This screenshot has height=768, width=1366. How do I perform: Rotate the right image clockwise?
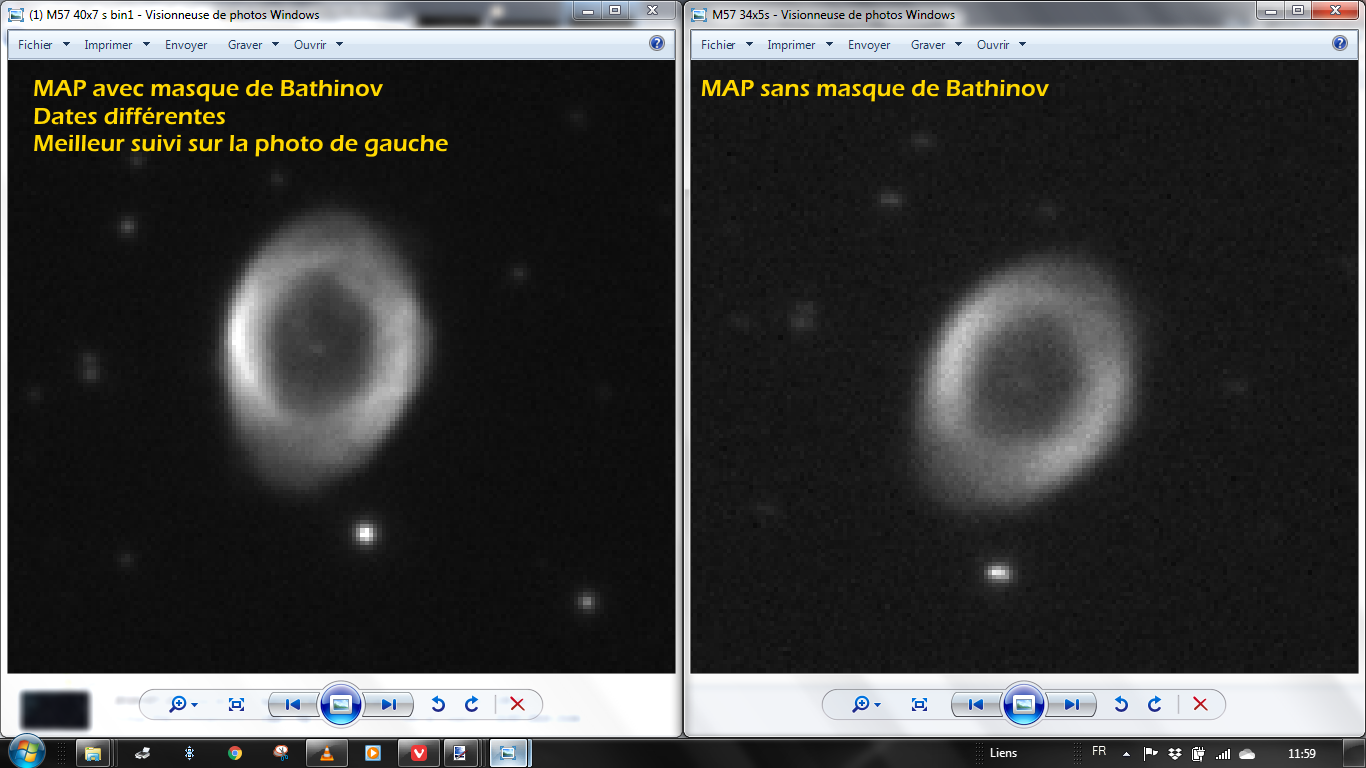[1154, 704]
